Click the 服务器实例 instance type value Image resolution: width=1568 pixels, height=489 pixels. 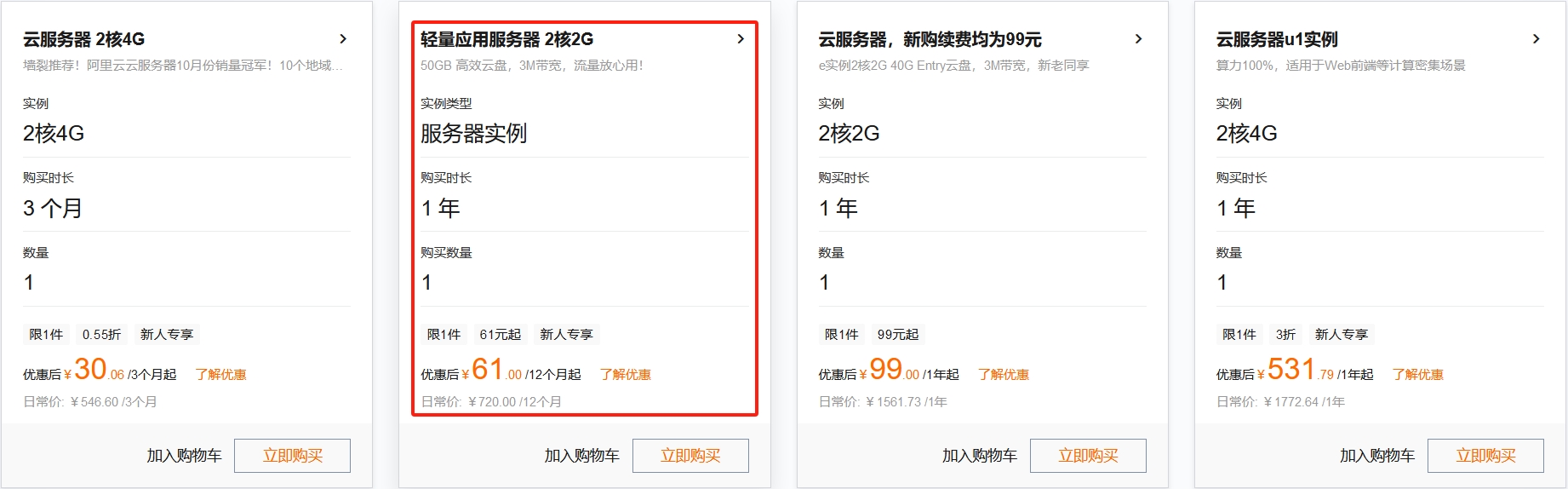[x=473, y=134]
